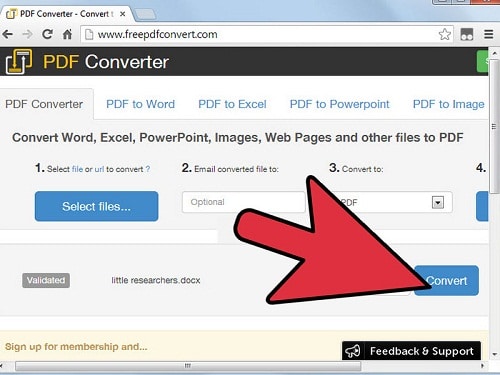Switch to the PDF to Word tab
The image size is (500, 375).
[x=140, y=104]
